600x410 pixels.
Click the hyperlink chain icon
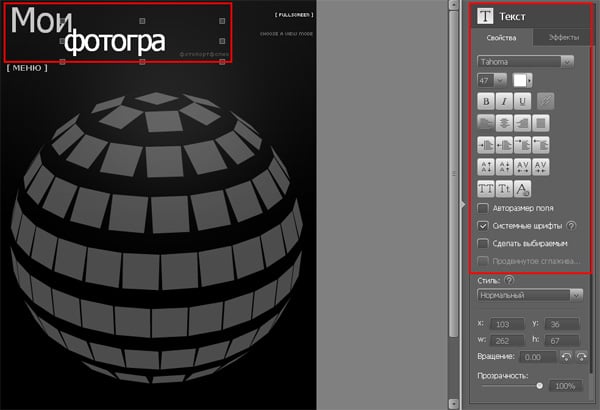(545, 100)
